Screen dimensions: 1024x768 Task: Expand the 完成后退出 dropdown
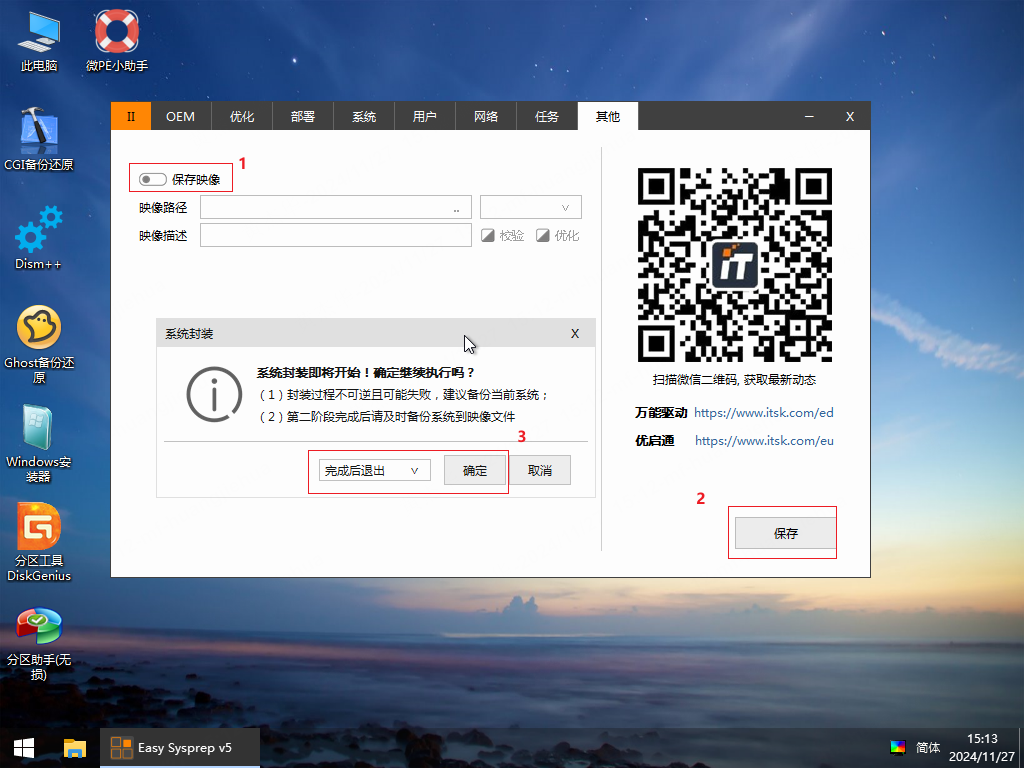374,470
